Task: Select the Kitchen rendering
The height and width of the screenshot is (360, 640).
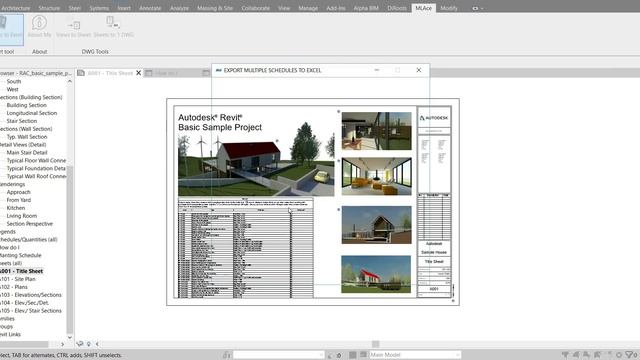Action: (x=16, y=208)
